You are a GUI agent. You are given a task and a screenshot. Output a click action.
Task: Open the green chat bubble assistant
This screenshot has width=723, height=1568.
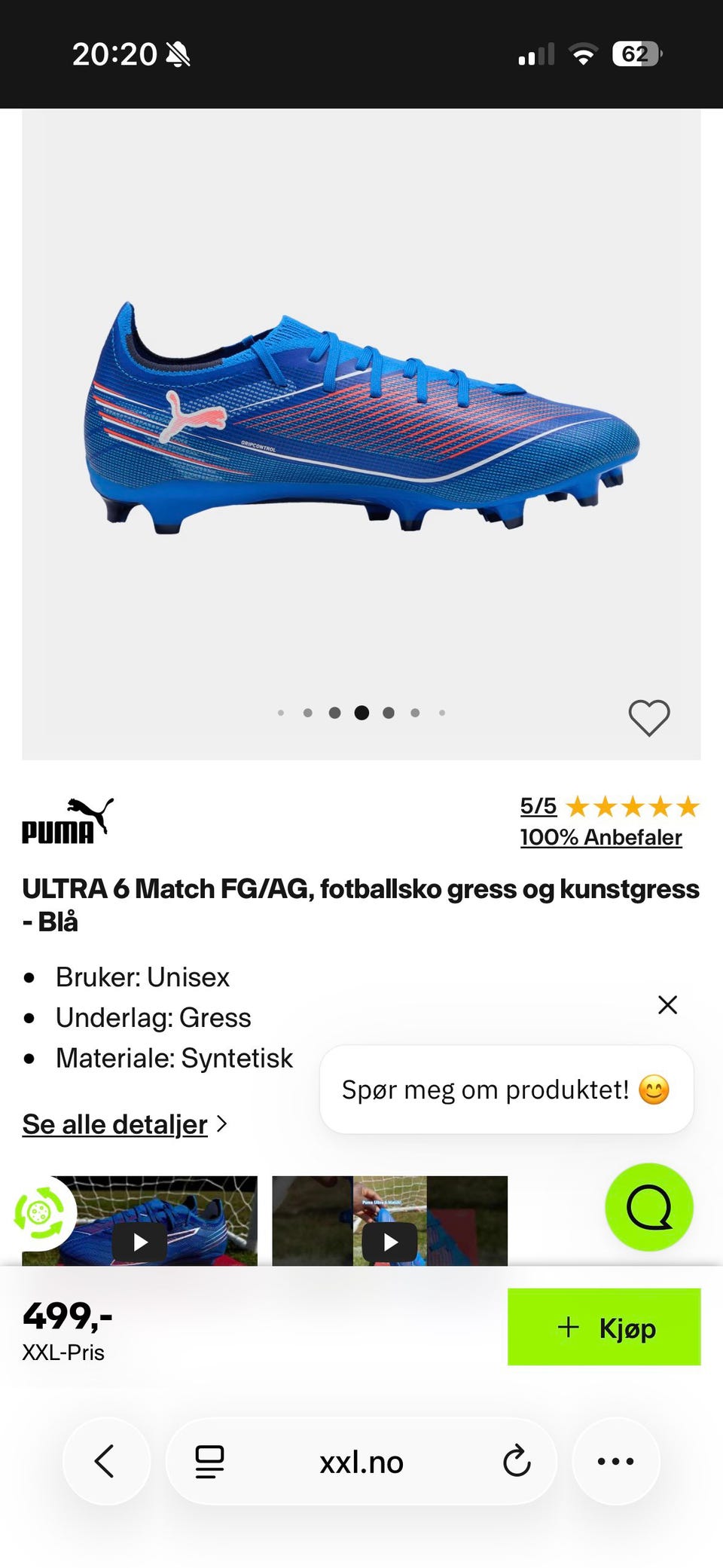[649, 1207]
